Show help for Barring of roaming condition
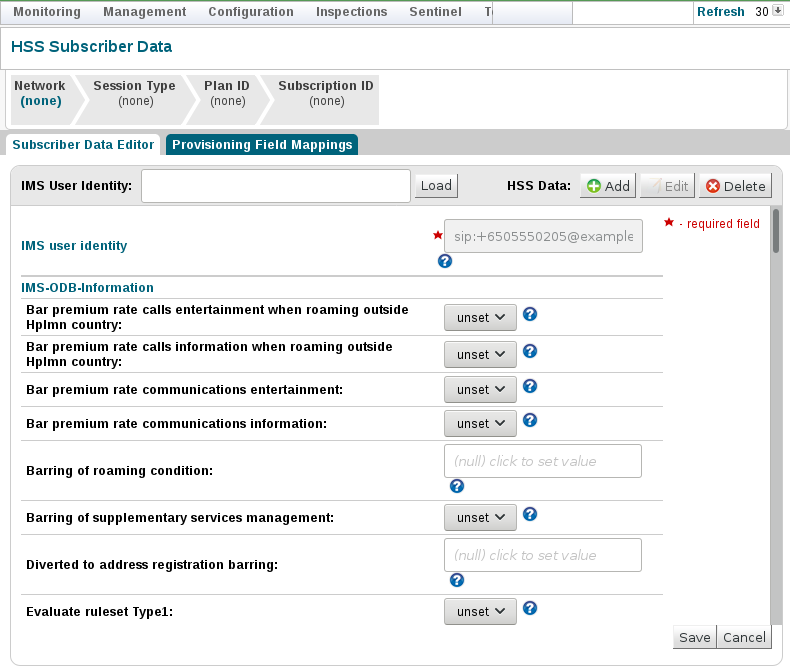Viewport: 790px width, 669px height. [x=456, y=486]
